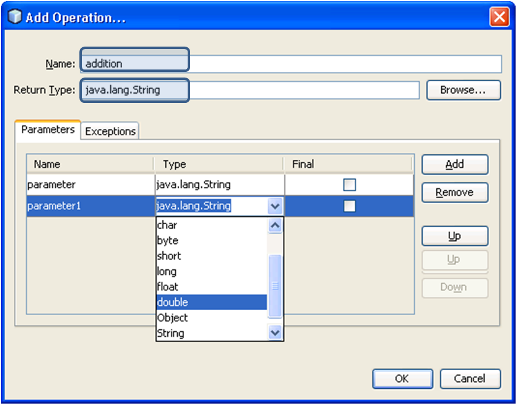Click the dropdown list's scroll down arrow
Image resolution: width=516 pixels, height=404 pixels.
275,333
